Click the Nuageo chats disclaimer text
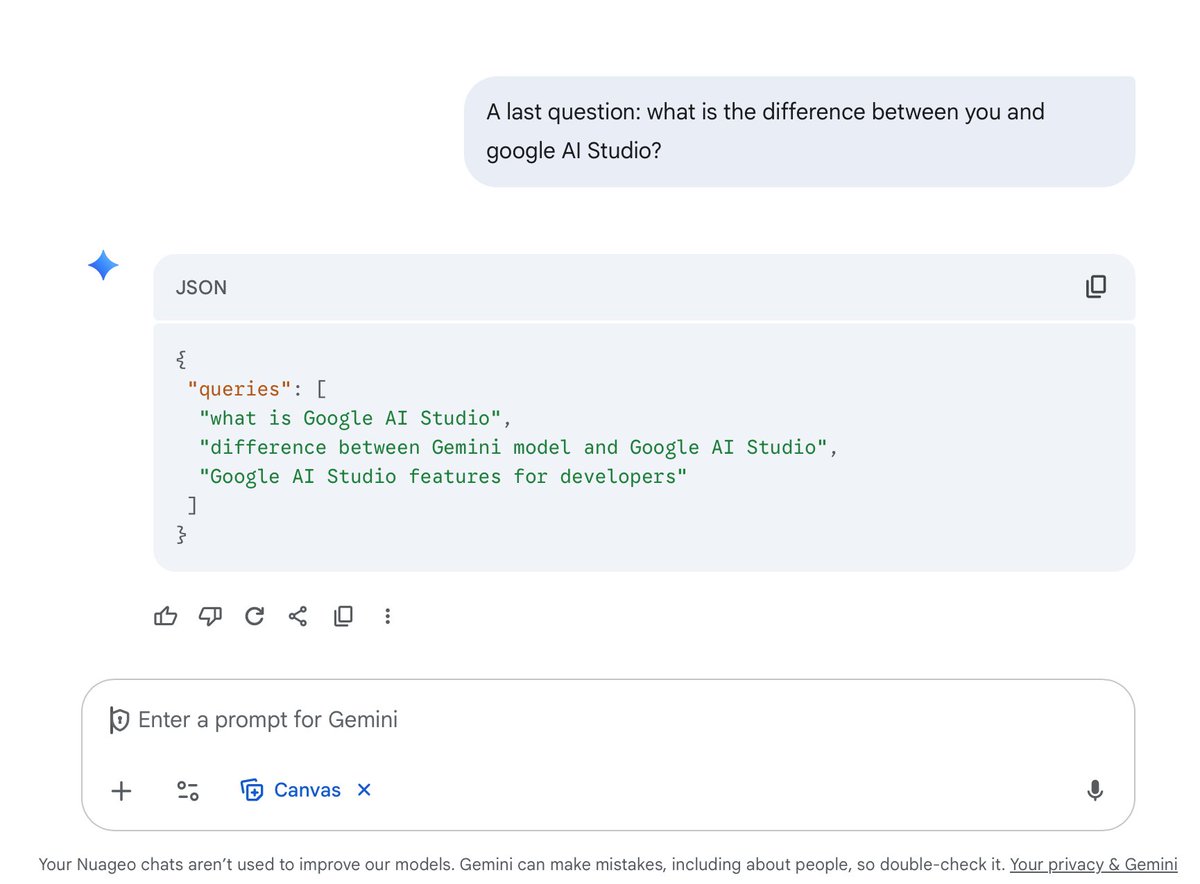1200x884 pixels. (523, 864)
